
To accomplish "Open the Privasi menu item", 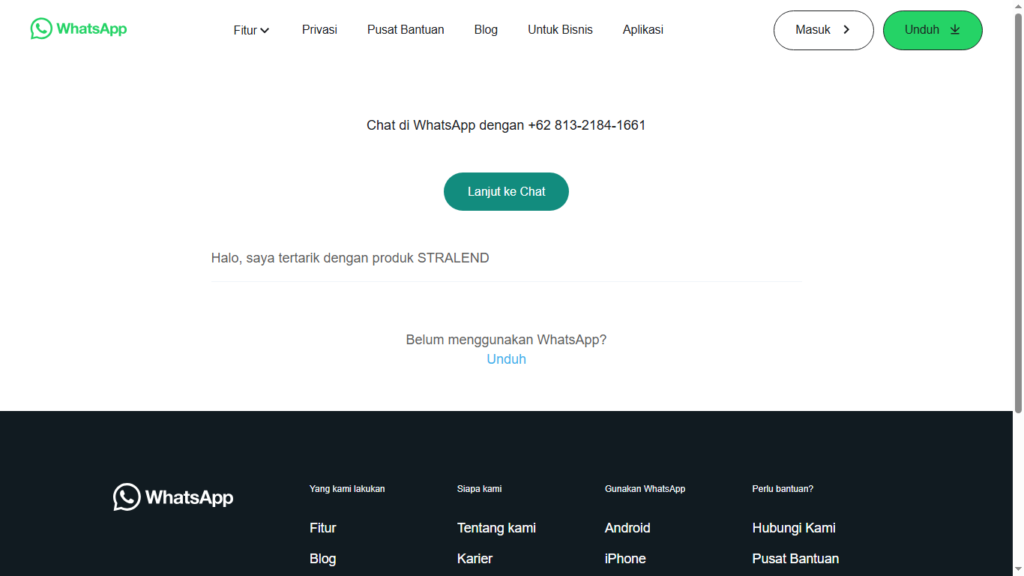I will [x=319, y=29].
